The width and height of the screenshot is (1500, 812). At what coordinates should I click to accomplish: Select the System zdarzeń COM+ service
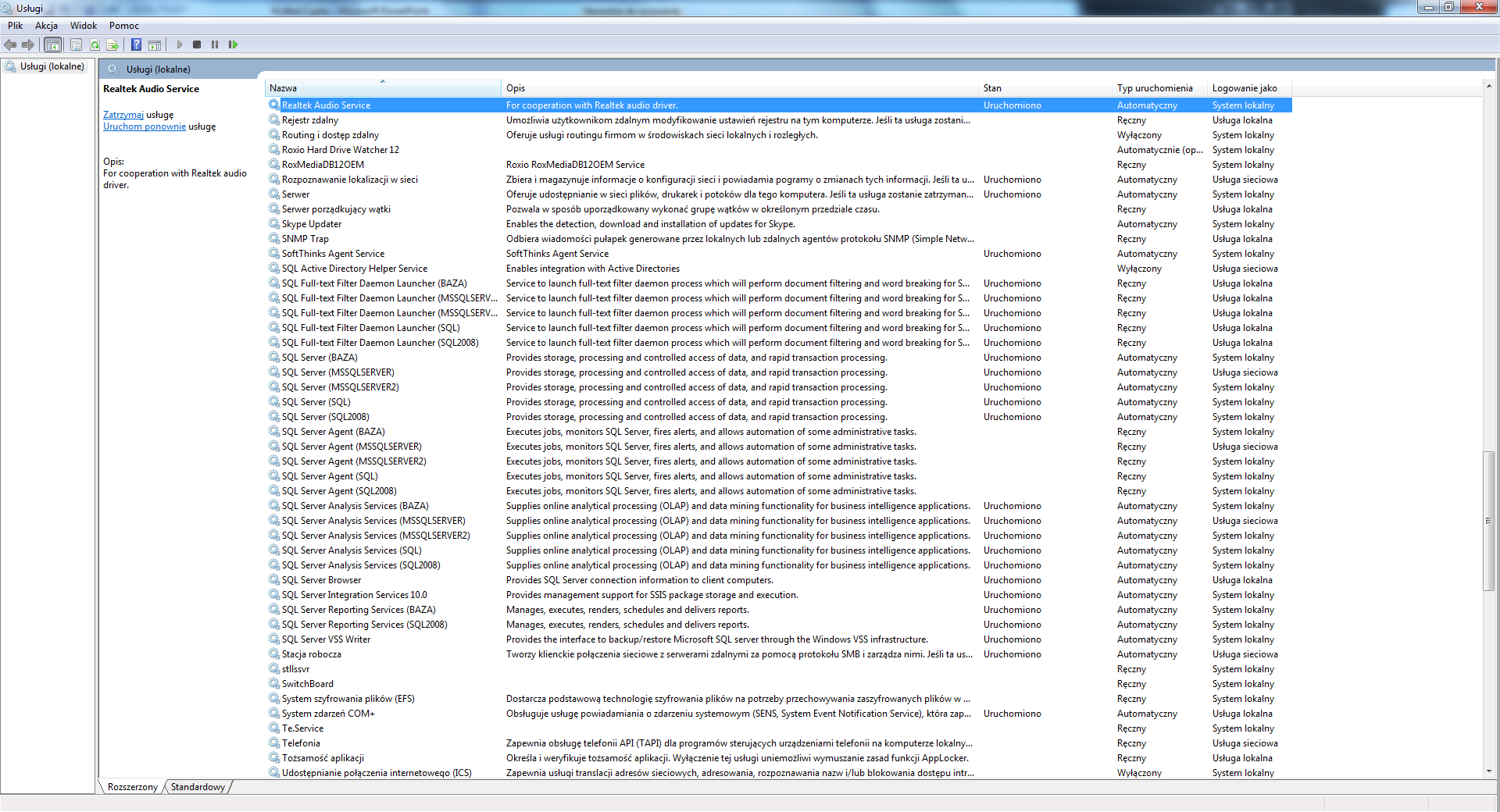[779, 714]
